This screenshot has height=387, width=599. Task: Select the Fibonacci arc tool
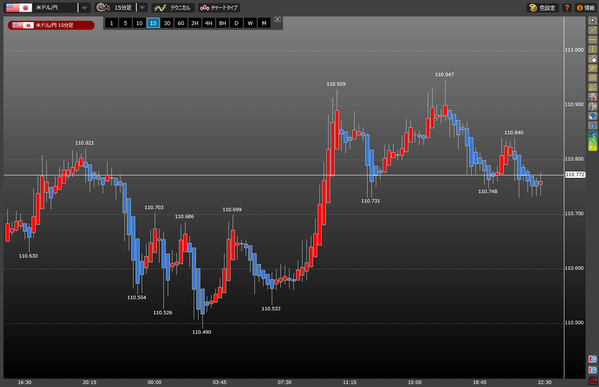click(593, 68)
